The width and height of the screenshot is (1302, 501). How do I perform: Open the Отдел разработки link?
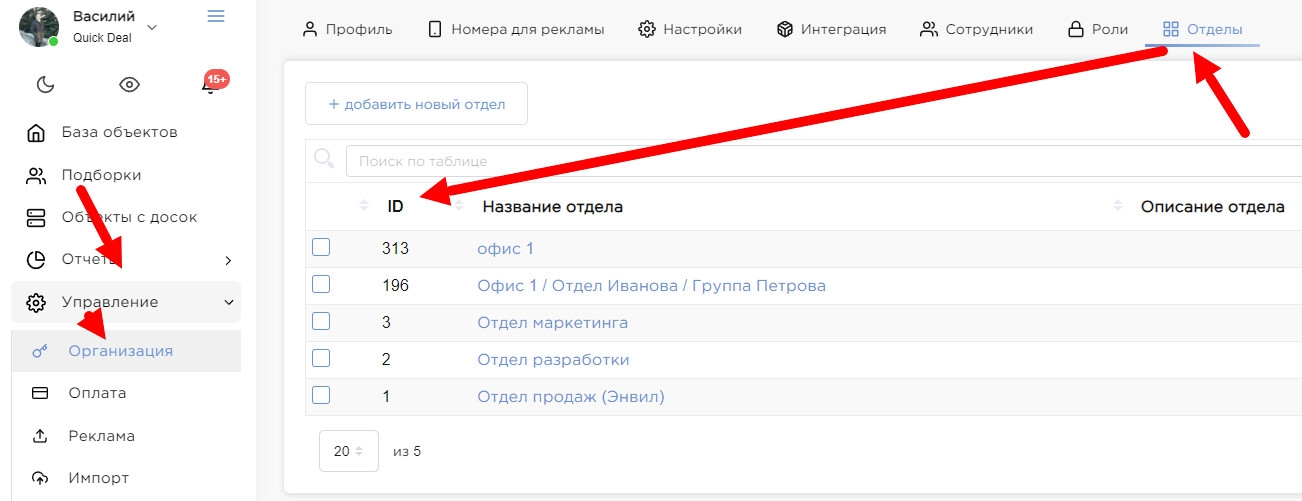[x=553, y=360]
